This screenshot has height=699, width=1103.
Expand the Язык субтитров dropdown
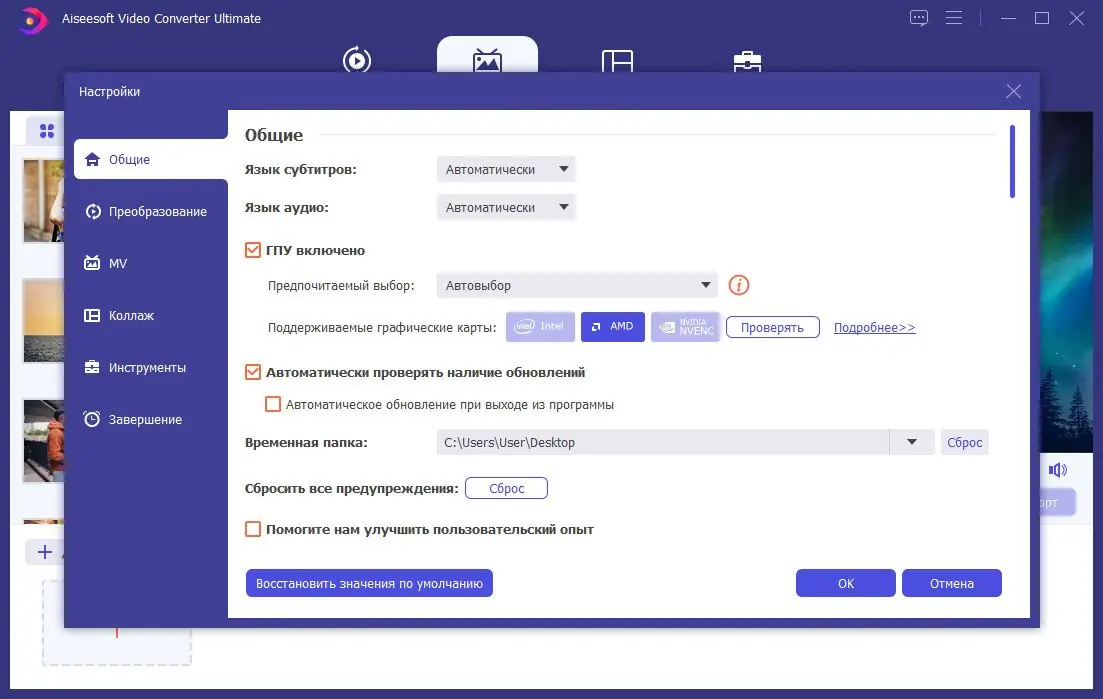(506, 169)
